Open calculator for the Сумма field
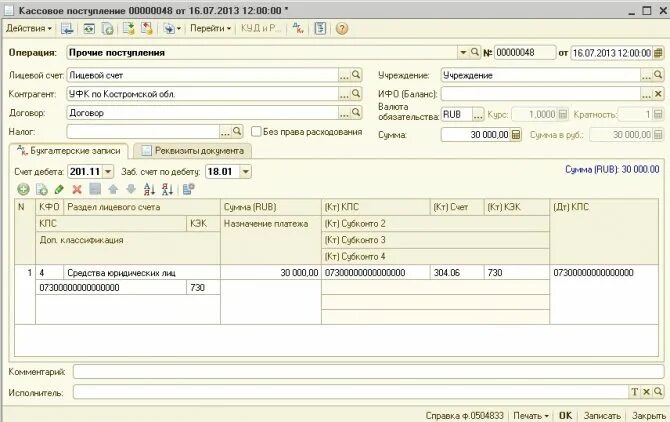 coord(516,135)
